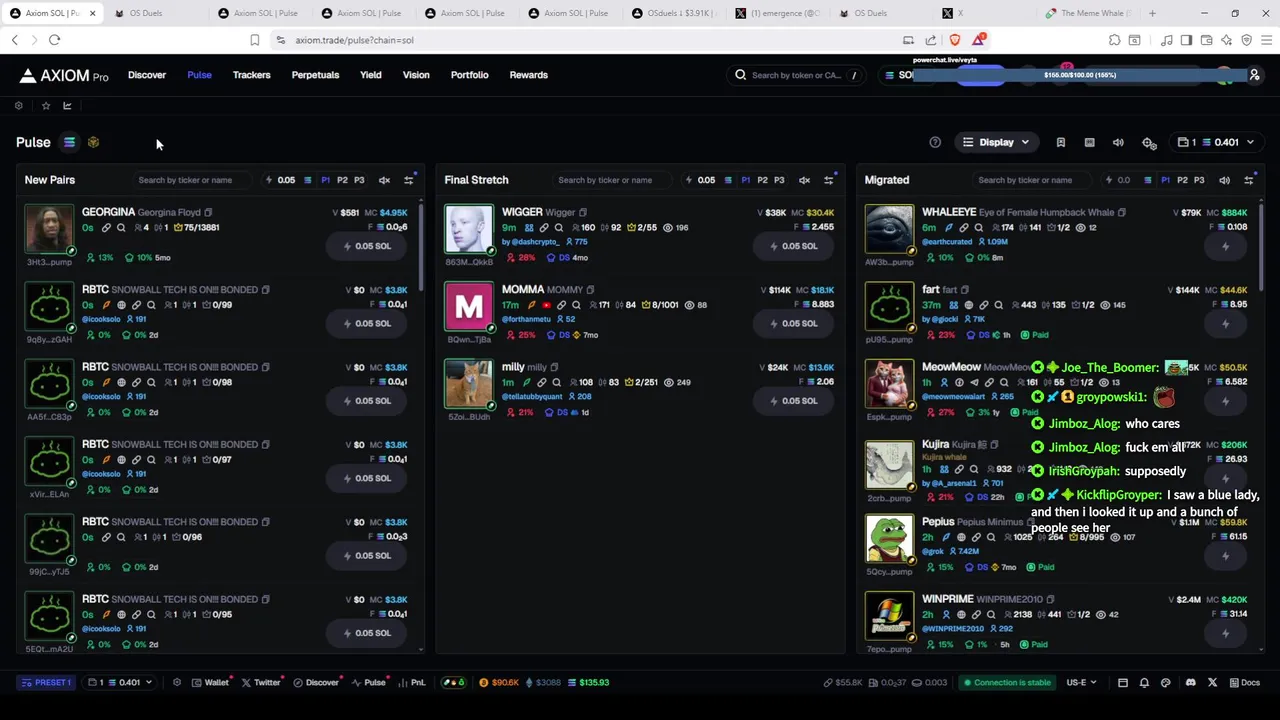Open the Yield tab
Image resolution: width=1280 pixels, height=720 pixels.
click(x=371, y=75)
